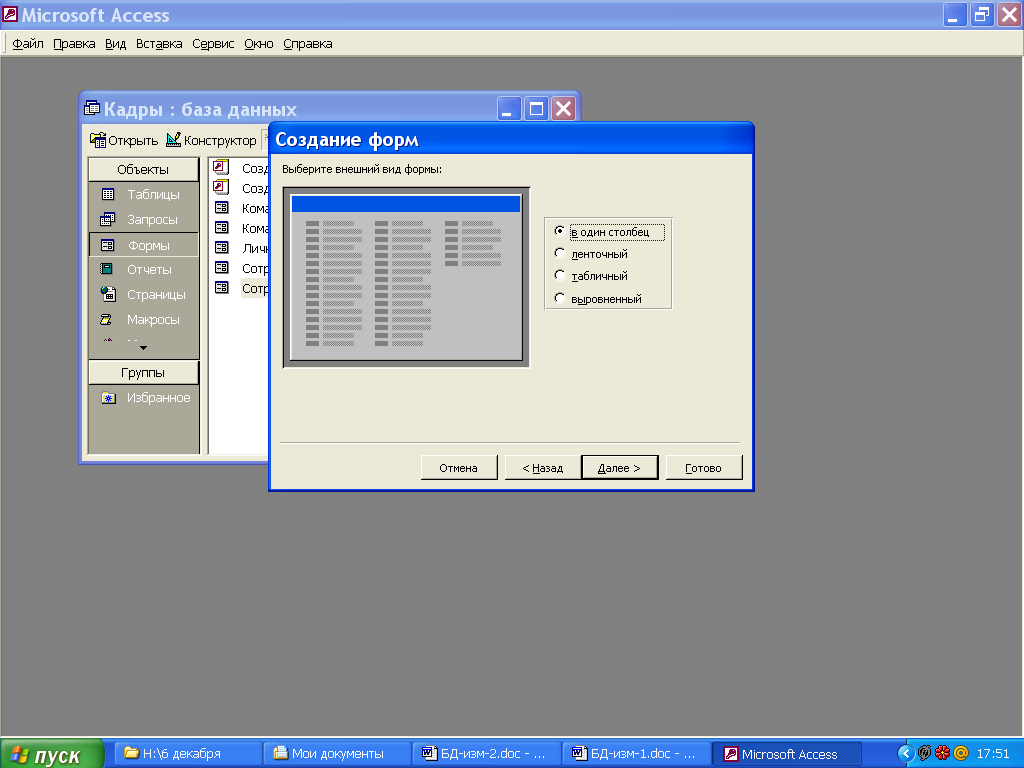Open the Сервис menu
This screenshot has width=1024, height=768.
click(213, 44)
